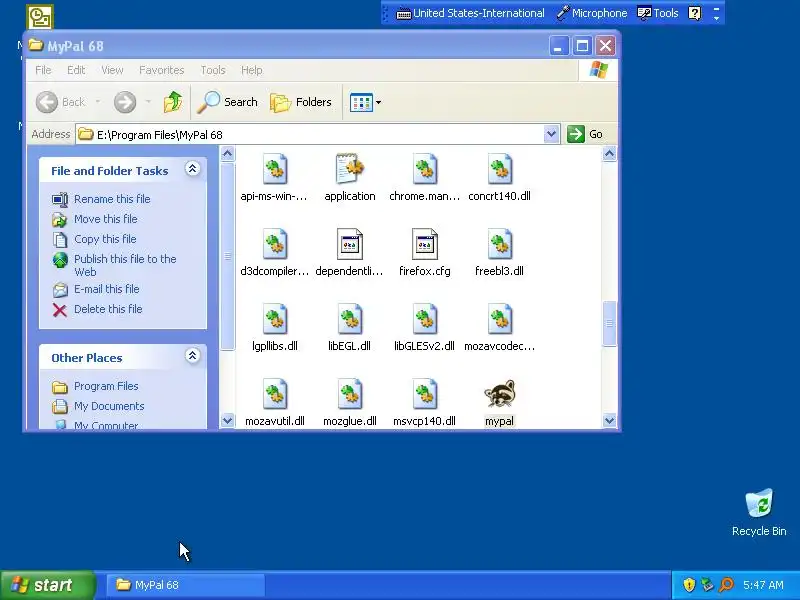Click the system tray clock
Viewport: 800px width, 600px height.
point(763,585)
